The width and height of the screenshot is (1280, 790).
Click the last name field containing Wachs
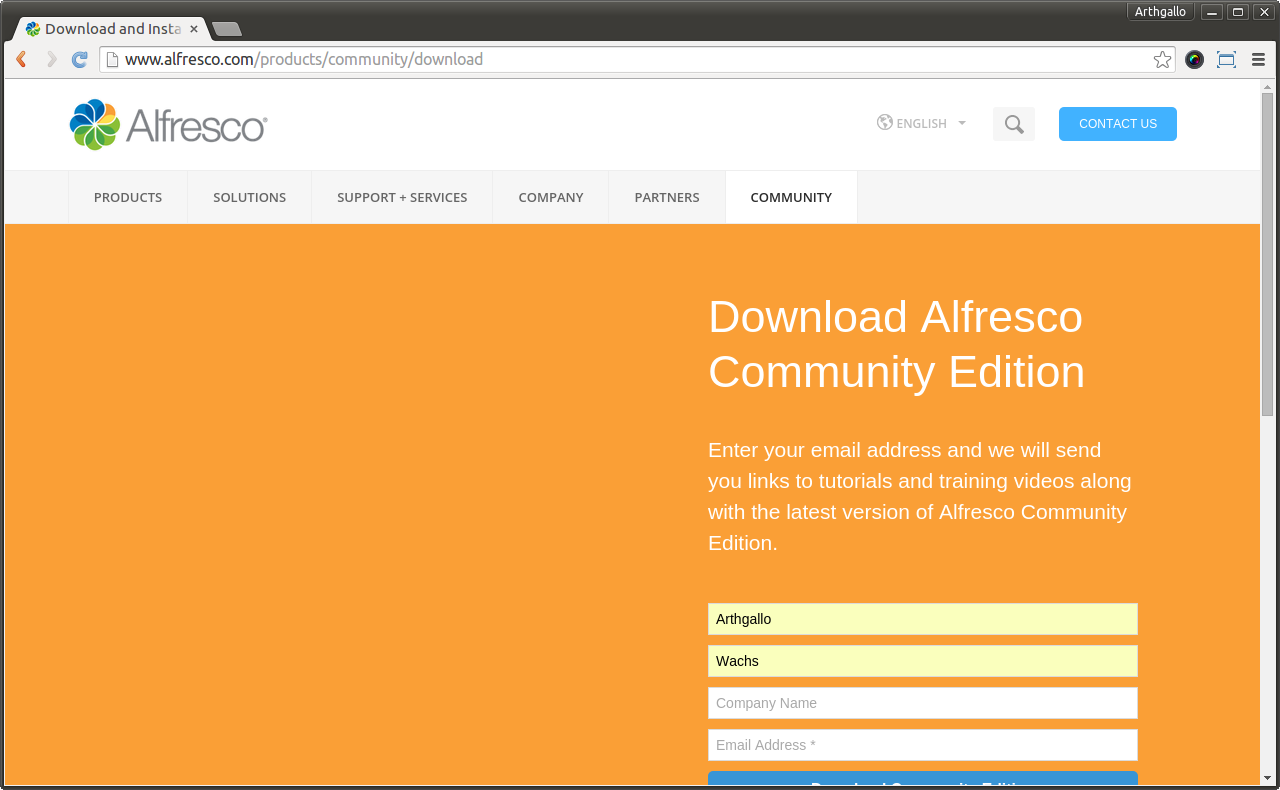923,661
